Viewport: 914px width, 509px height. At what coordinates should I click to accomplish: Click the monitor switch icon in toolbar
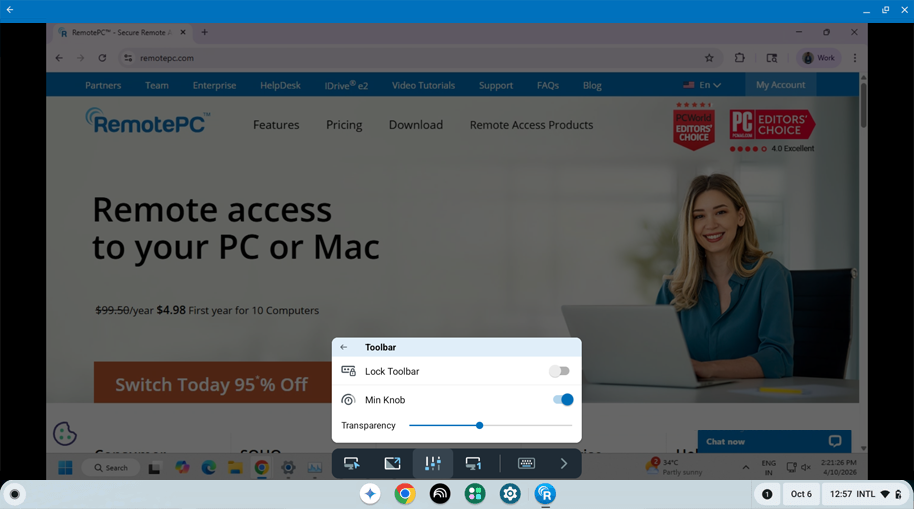pos(473,464)
